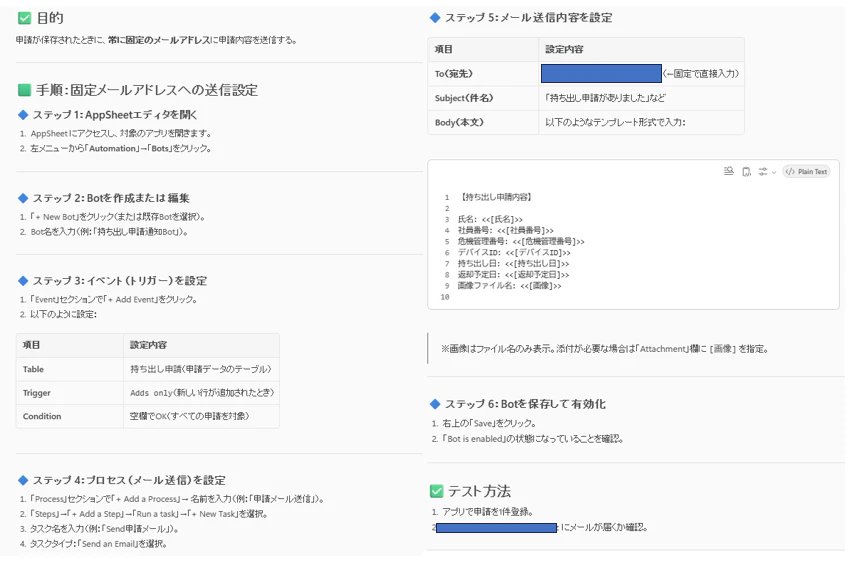The image size is (856, 562).
Task: Select the redacted blue To(宛先) address field
Action: pos(601,73)
